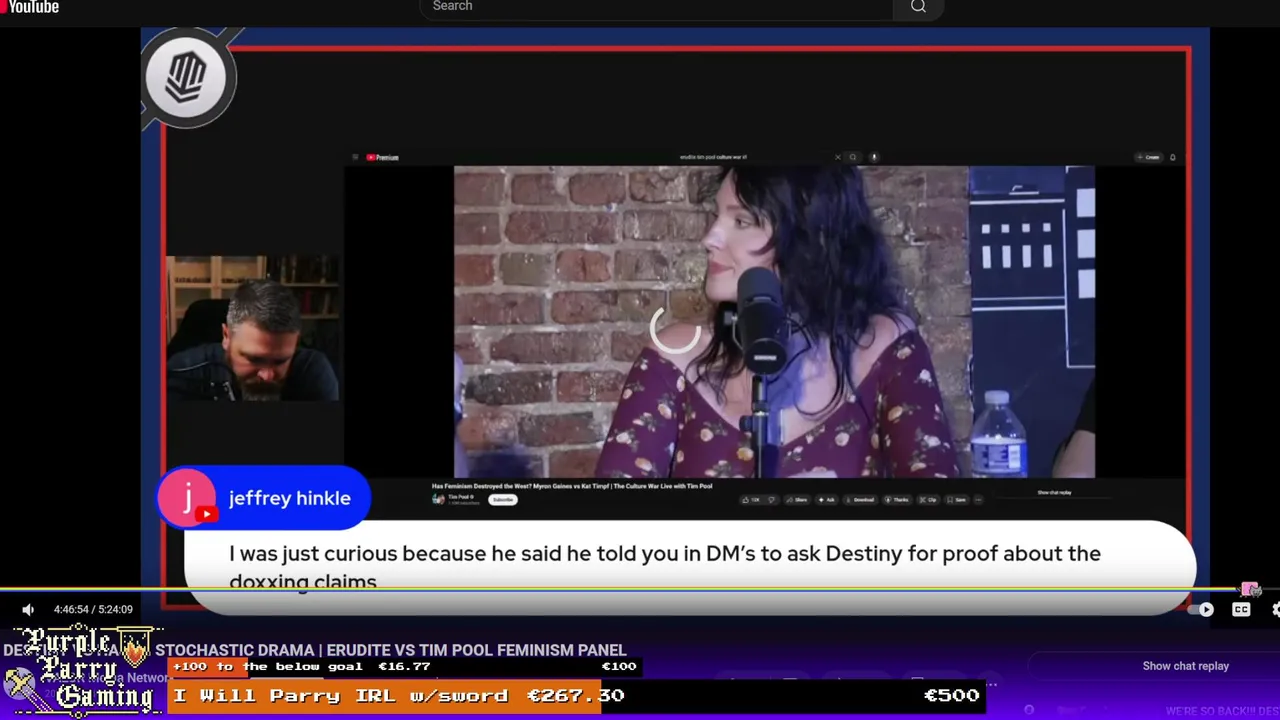1280x720 pixels.
Task: Open the YouTube home logo
Action: tap(30, 7)
